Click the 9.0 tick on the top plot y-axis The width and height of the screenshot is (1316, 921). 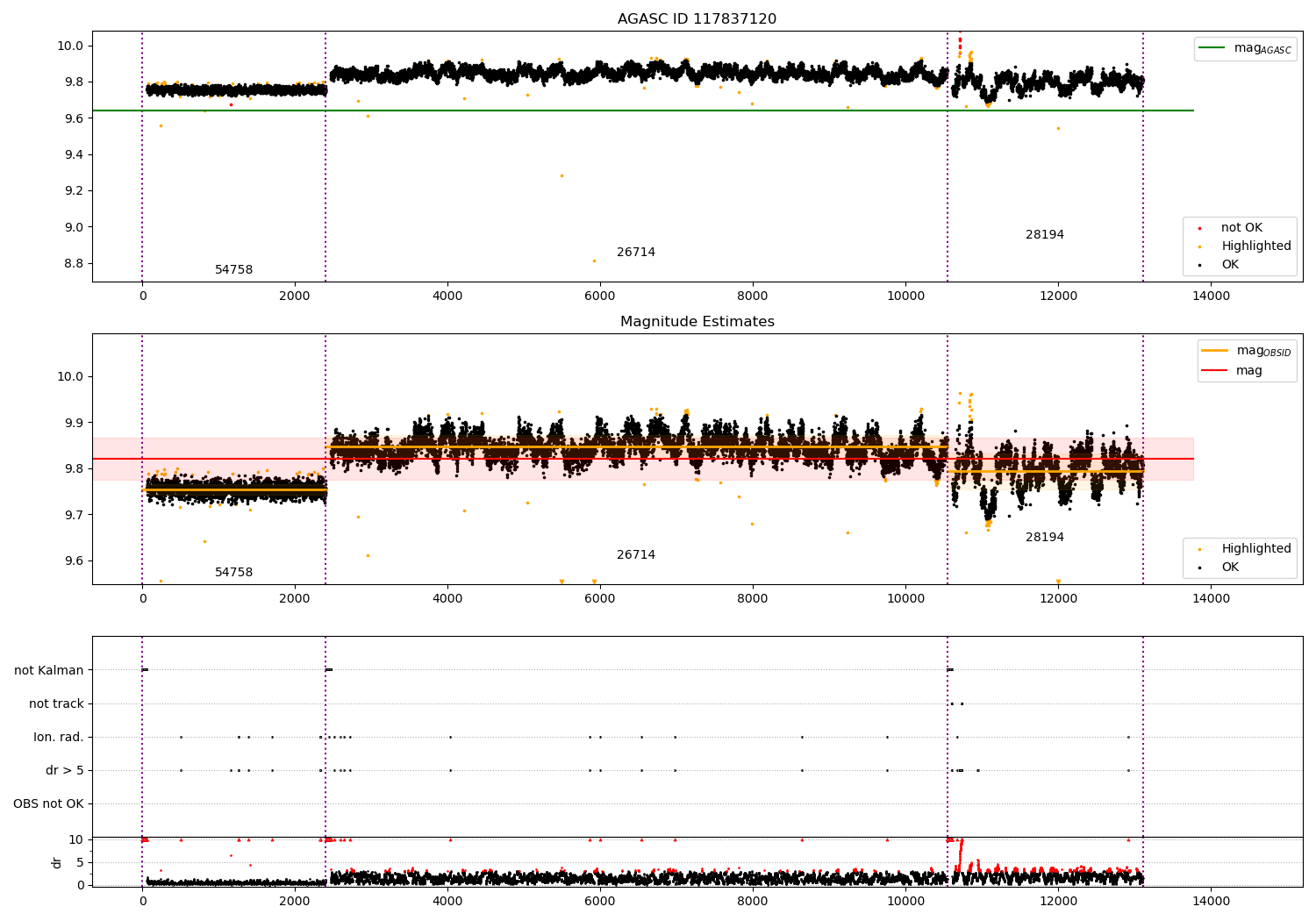click(72, 228)
